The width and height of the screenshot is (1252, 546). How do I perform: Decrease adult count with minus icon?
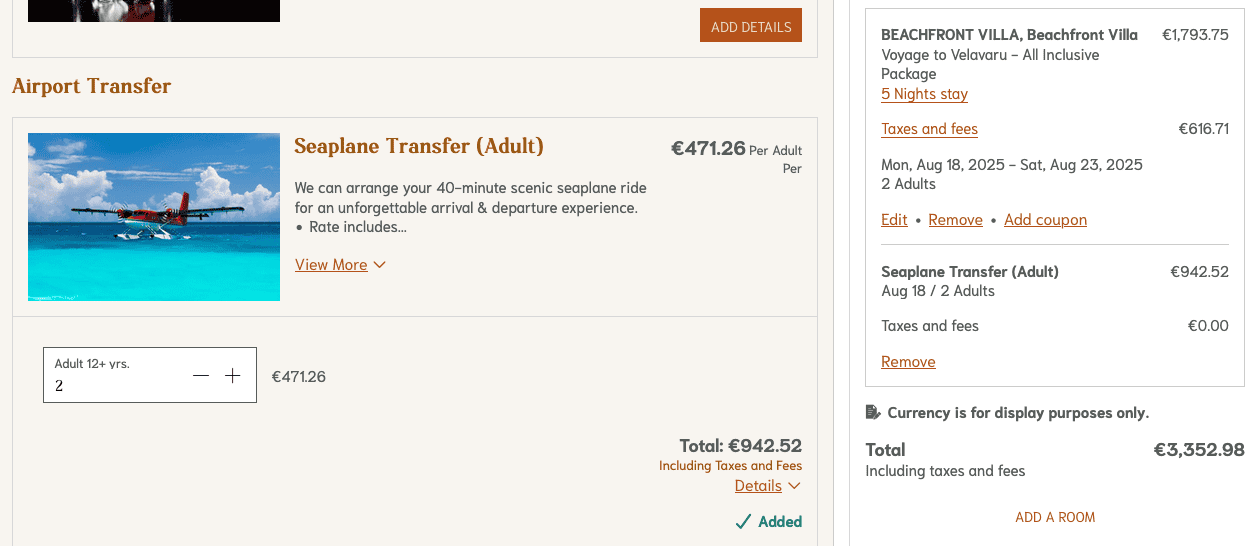201,376
